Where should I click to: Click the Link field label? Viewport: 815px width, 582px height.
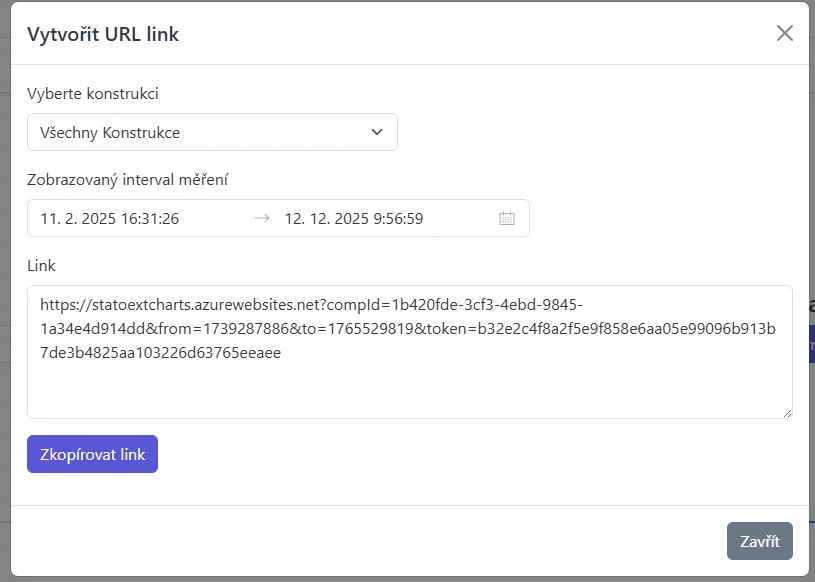click(42, 266)
